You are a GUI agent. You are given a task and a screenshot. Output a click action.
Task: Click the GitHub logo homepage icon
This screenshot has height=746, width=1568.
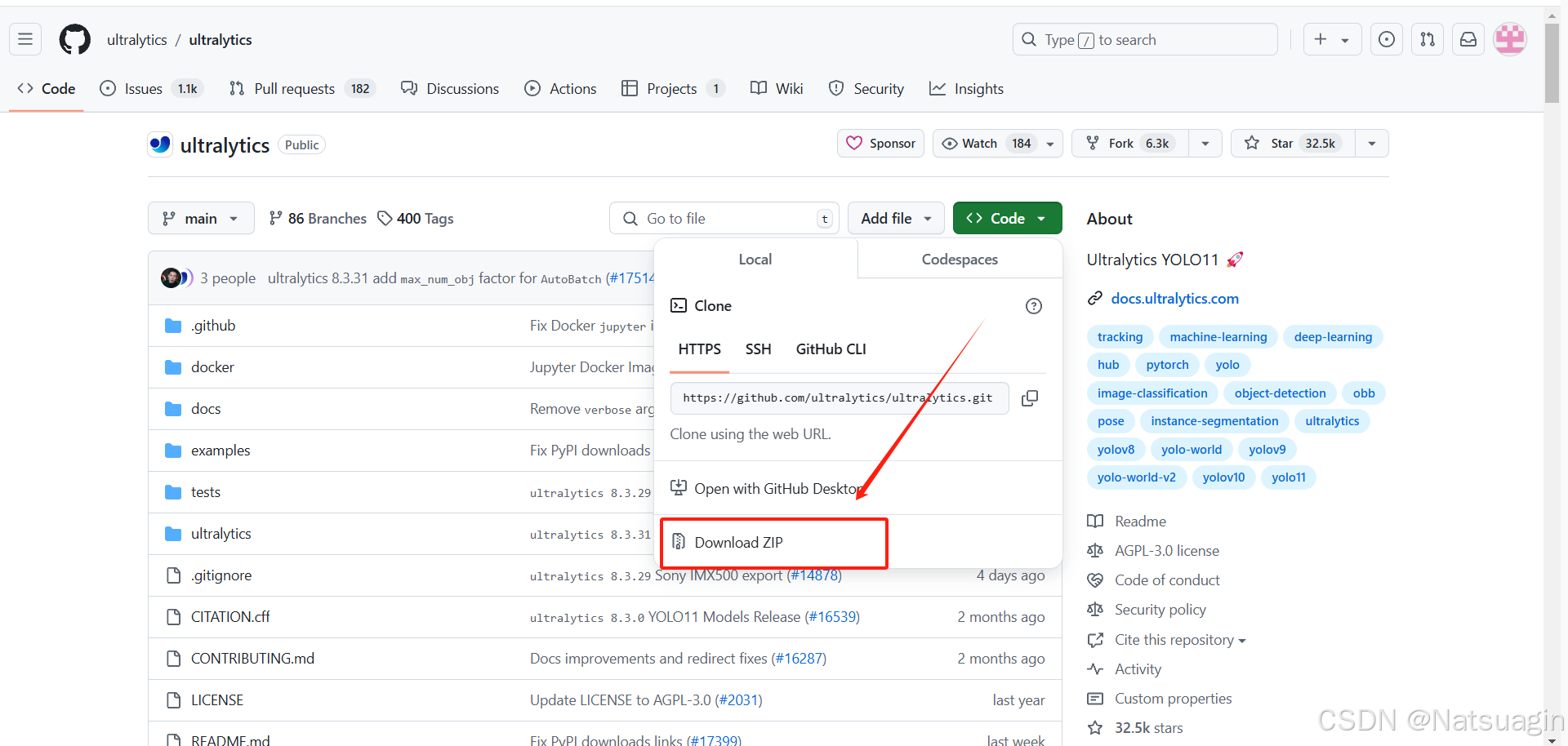coord(75,39)
